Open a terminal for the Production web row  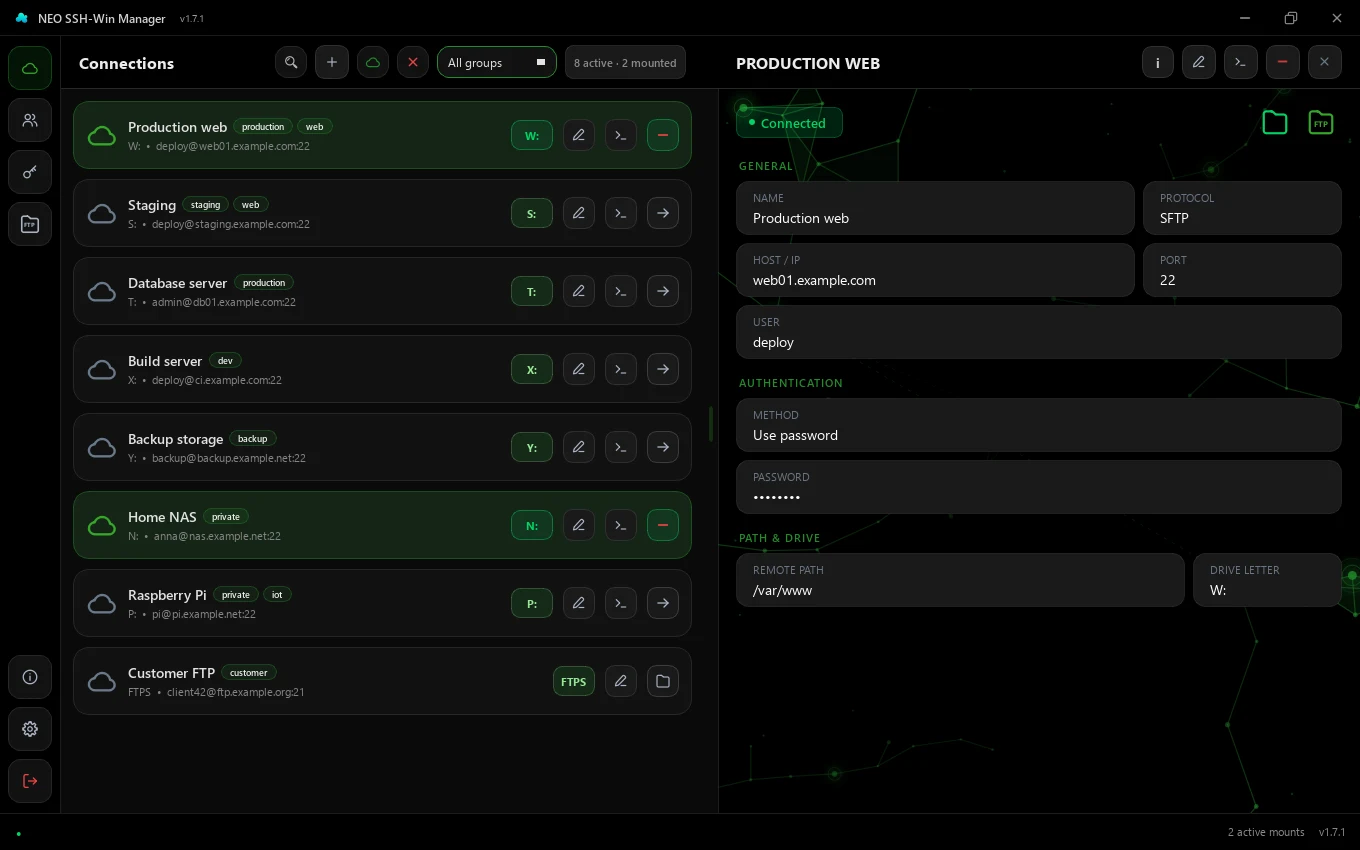coord(621,135)
